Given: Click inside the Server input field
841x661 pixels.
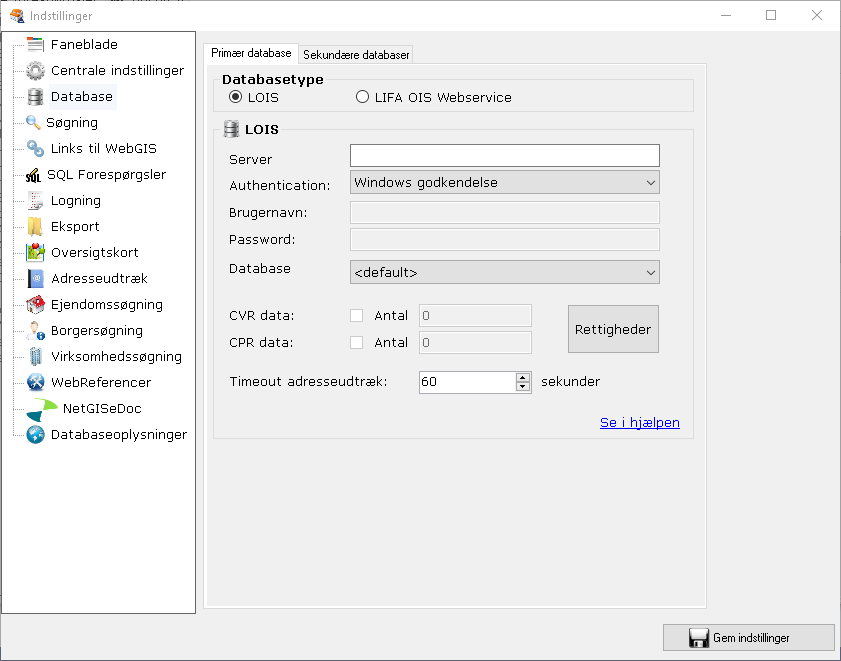Looking at the screenshot, I should click(x=504, y=155).
